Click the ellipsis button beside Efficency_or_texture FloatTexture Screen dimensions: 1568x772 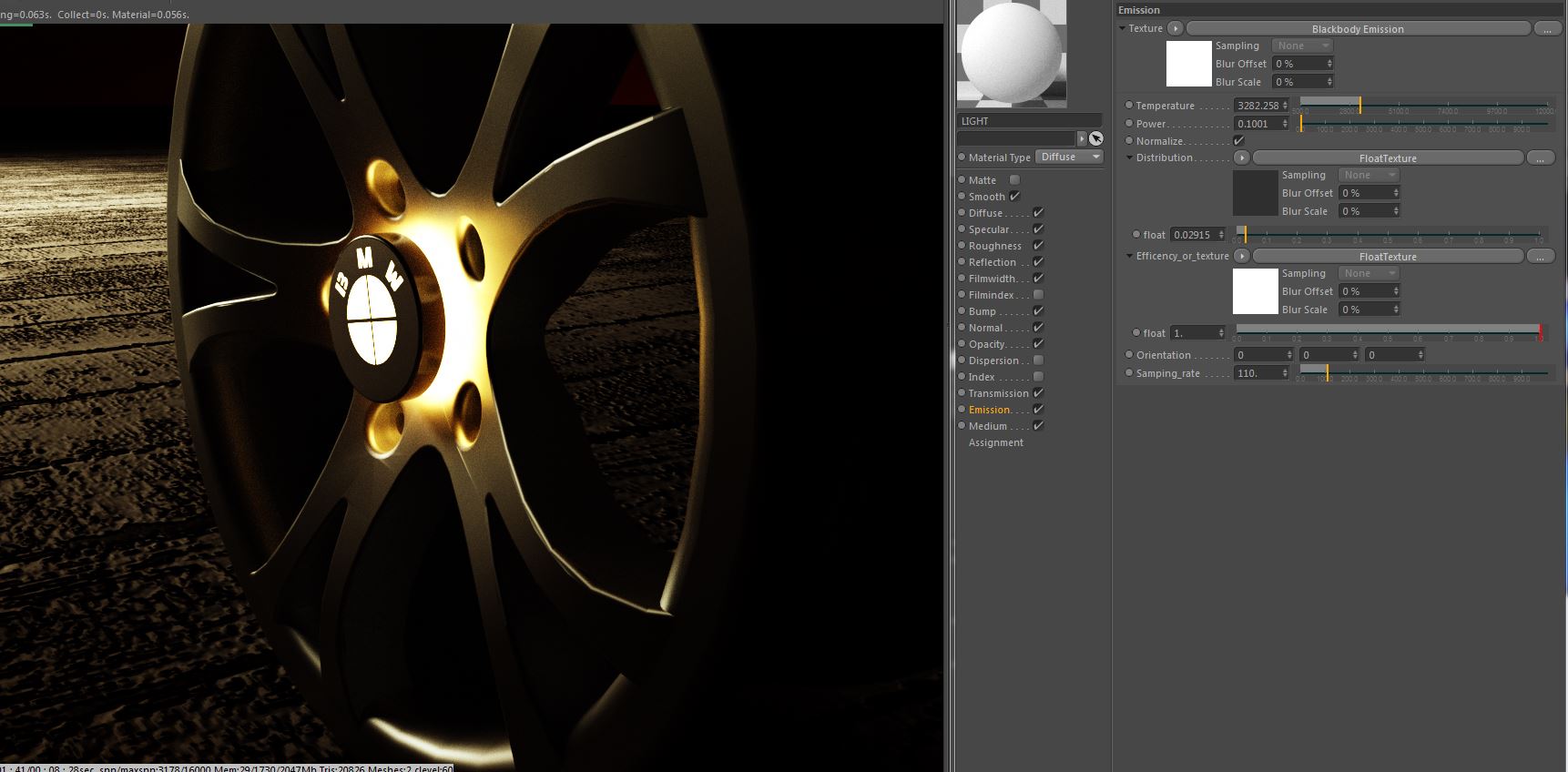point(1540,257)
